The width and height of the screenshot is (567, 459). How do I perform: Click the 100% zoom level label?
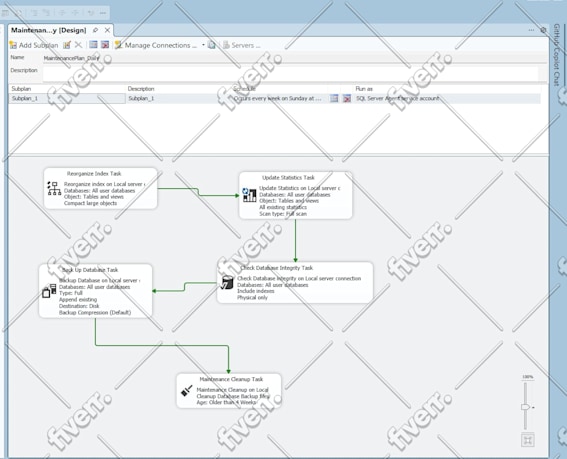pos(528,377)
